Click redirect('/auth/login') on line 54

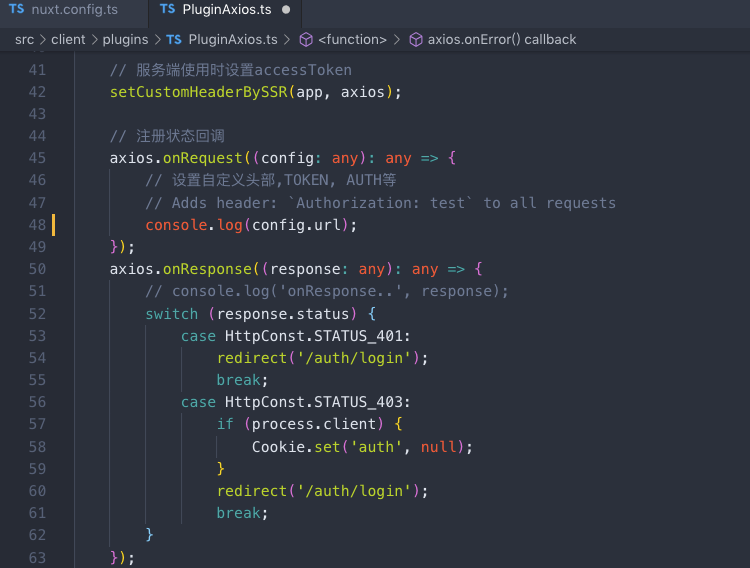[x=322, y=358]
